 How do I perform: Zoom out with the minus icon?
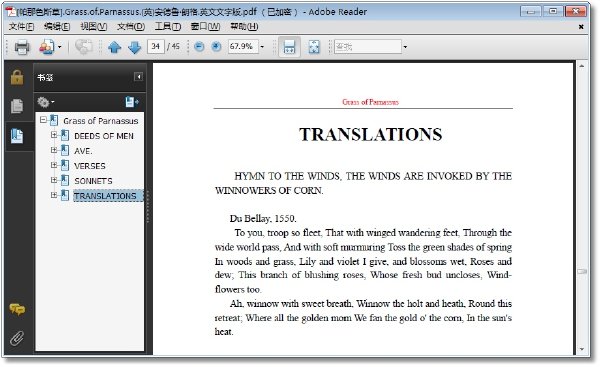tap(199, 47)
